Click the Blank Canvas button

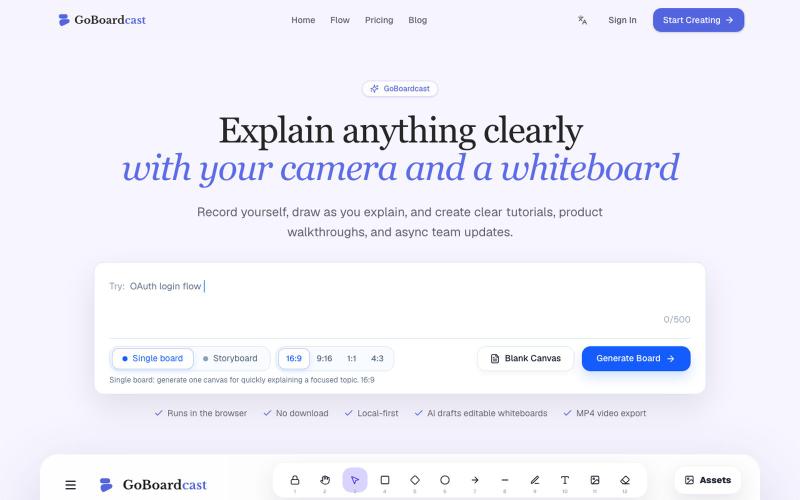[x=526, y=359]
